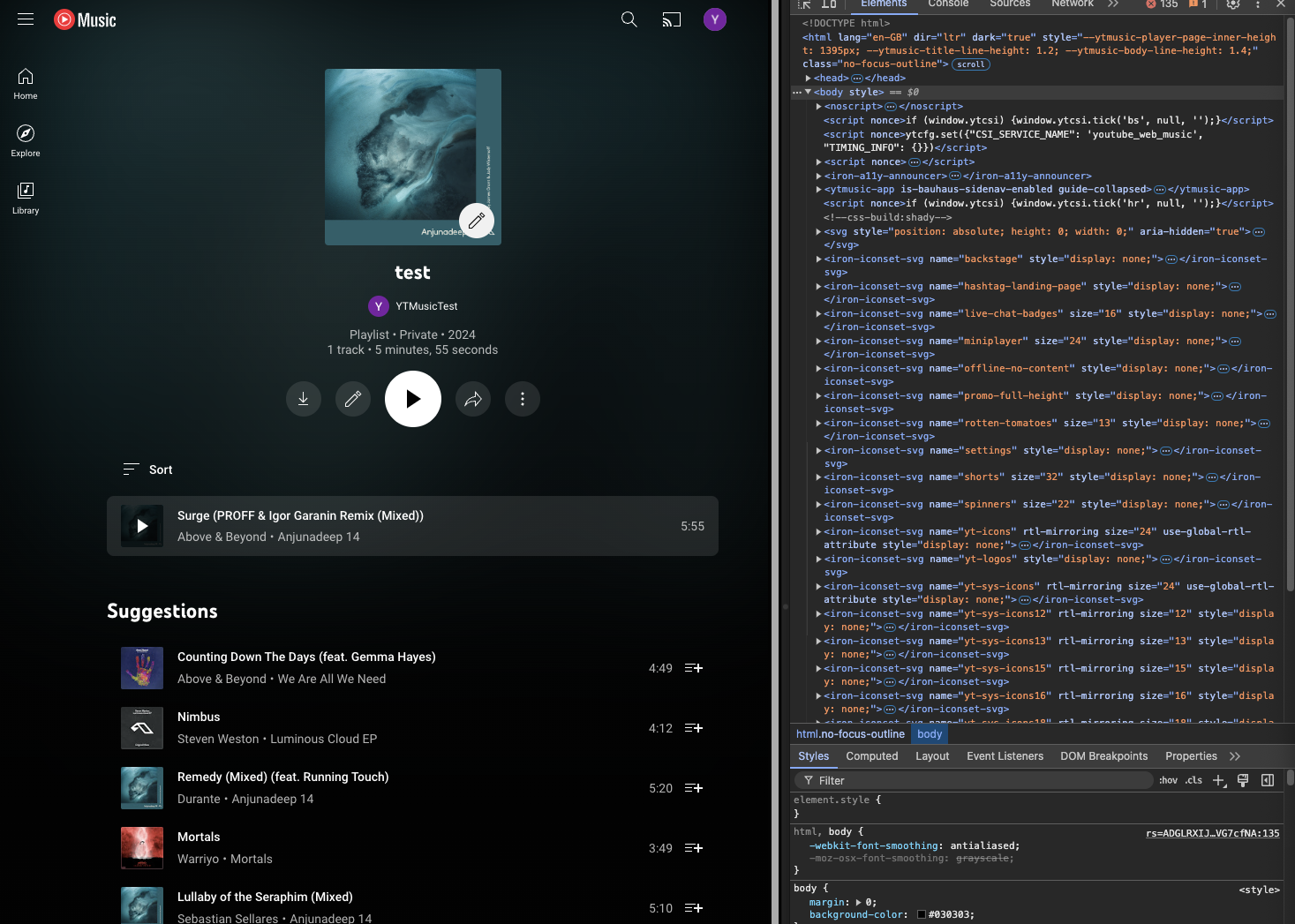This screenshot has height=924, width=1295.
Task: Download the test playlist
Action: click(303, 399)
